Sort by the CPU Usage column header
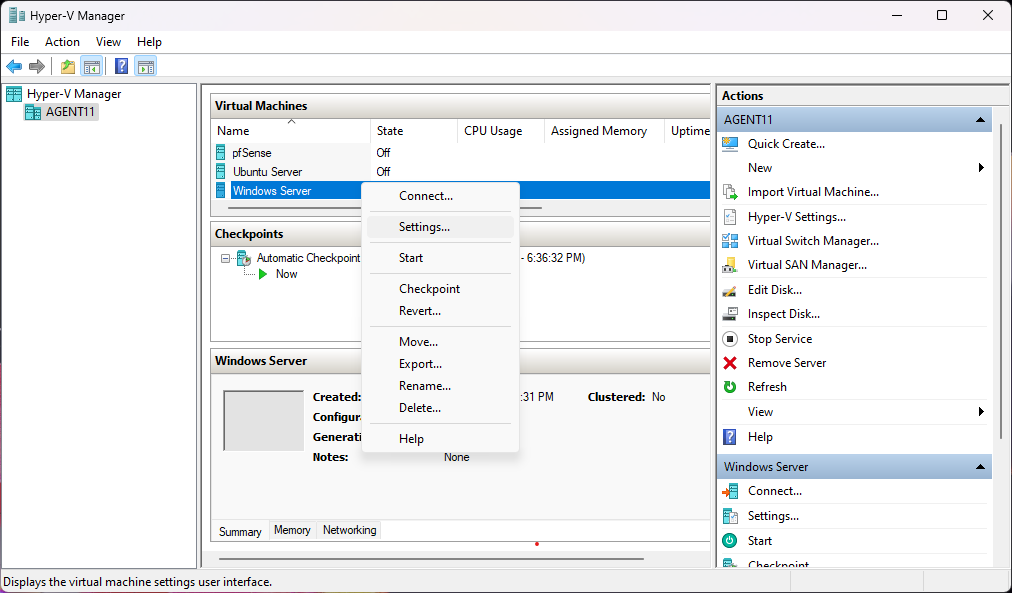 coord(493,131)
